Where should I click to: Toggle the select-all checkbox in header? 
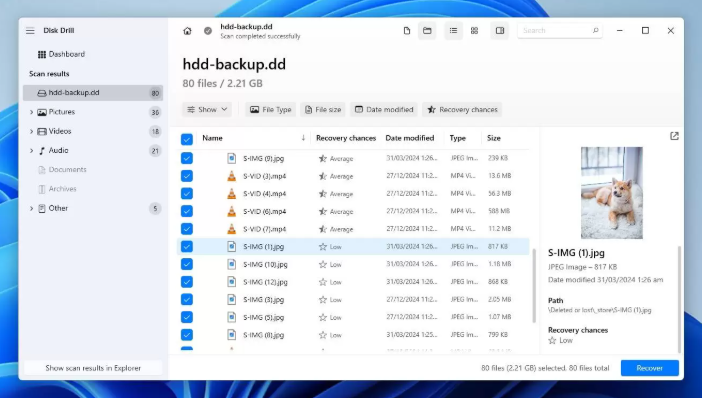[187, 139]
